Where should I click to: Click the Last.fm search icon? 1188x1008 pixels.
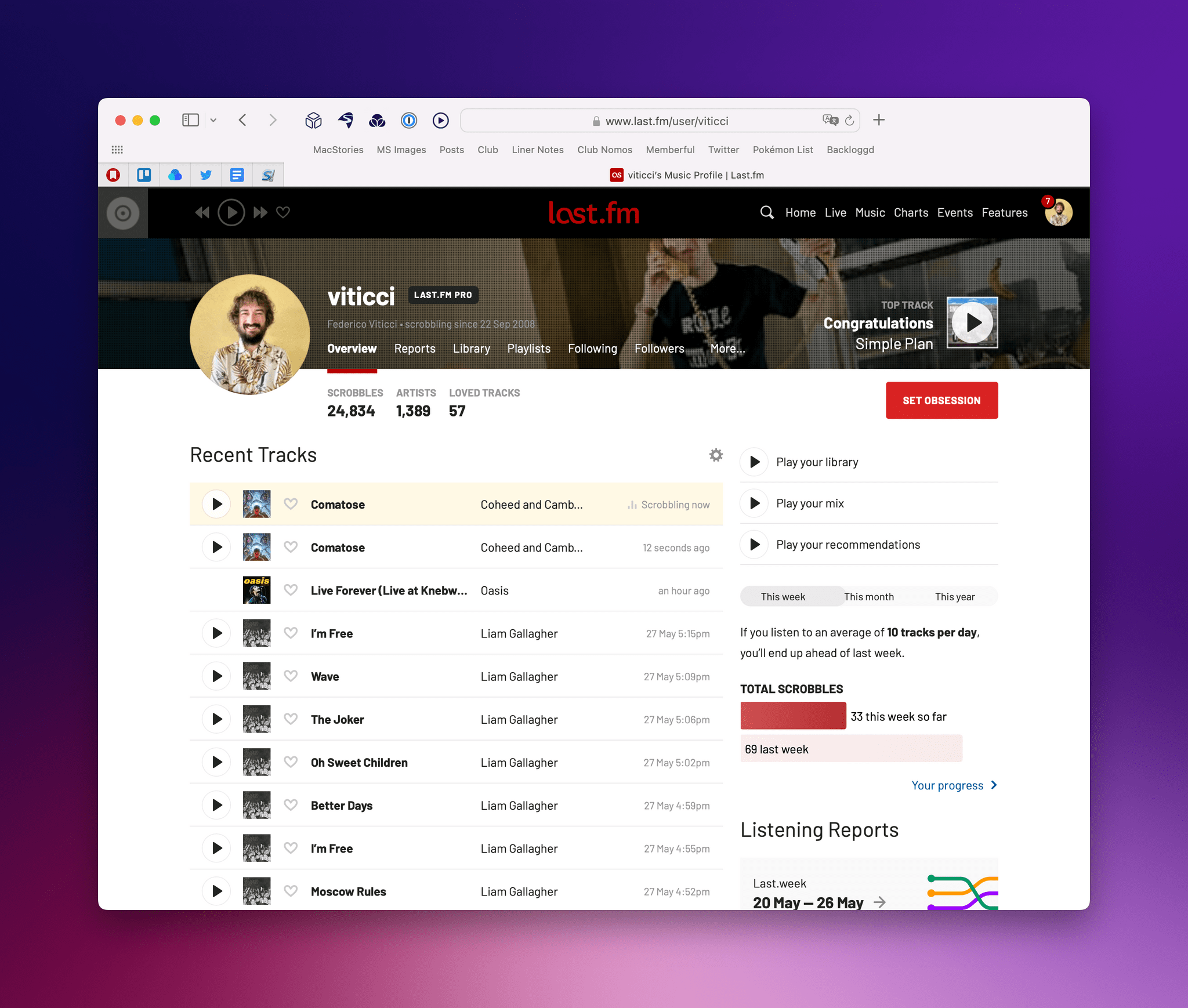tap(766, 212)
